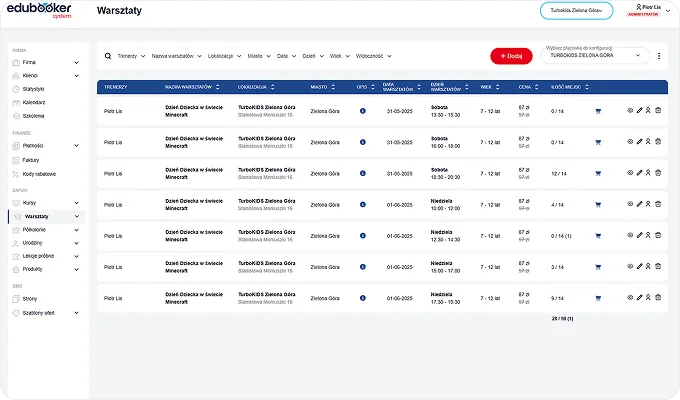Click the search magnifier icon in filter bar
The height and width of the screenshot is (400, 680).
[x=108, y=56]
